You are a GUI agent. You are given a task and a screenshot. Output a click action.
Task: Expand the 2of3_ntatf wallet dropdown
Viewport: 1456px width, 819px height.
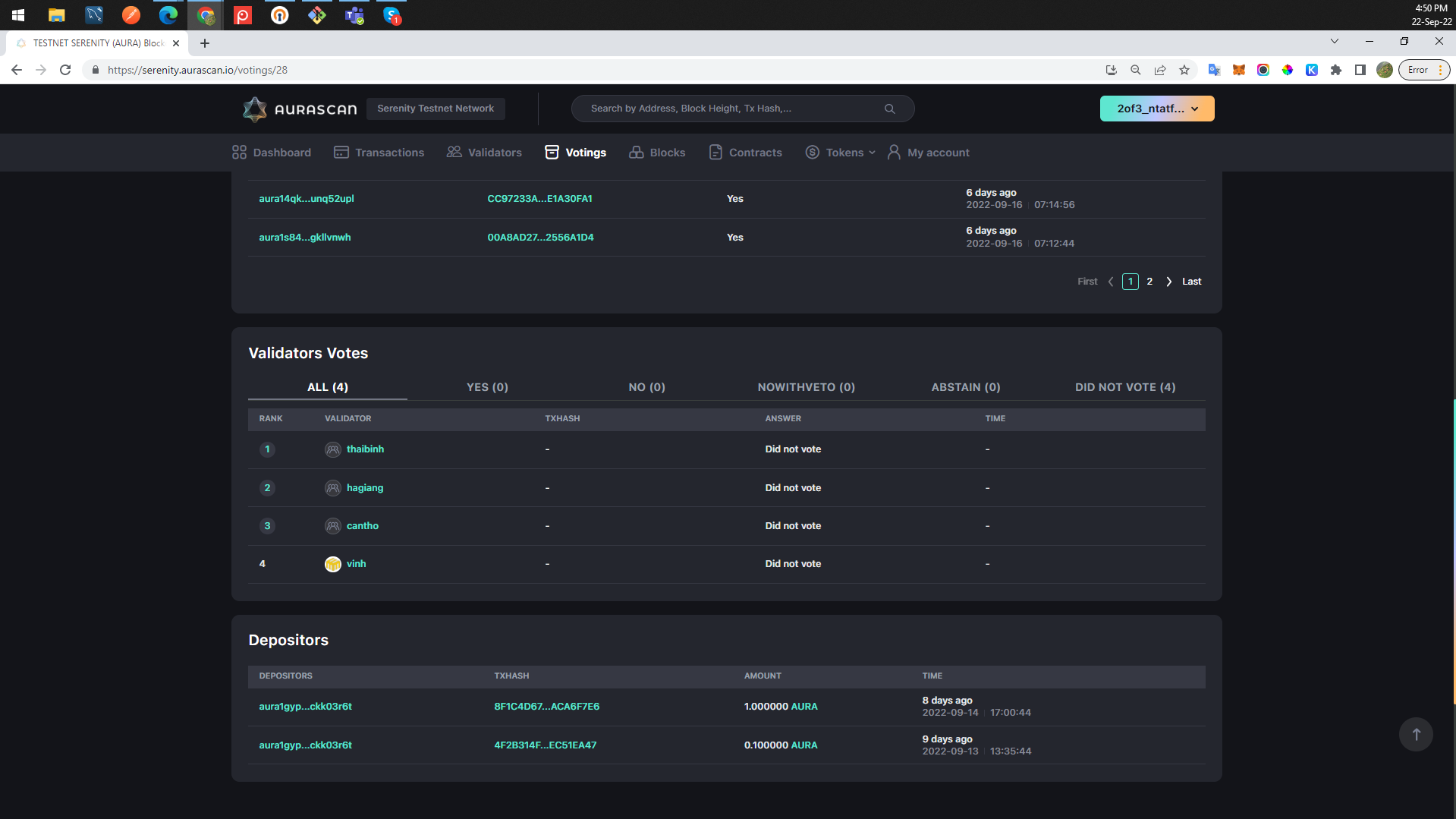pyautogui.click(x=1156, y=109)
